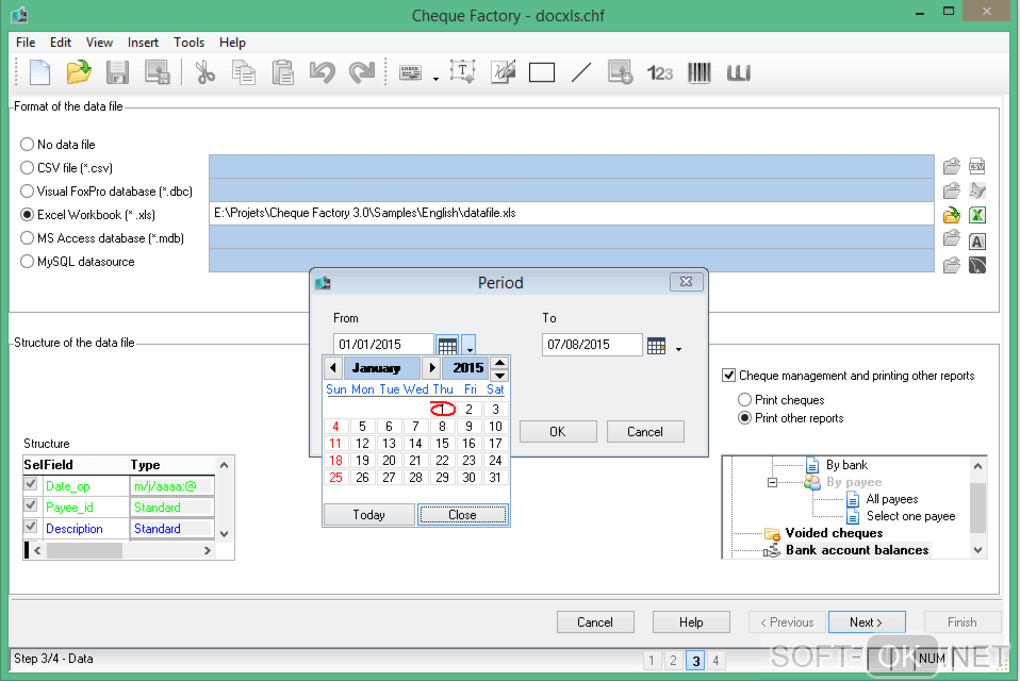The height and width of the screenshot is (681, 1020).
Task: Click the CSV file icon at right
Action: click(x=977, y=166)
